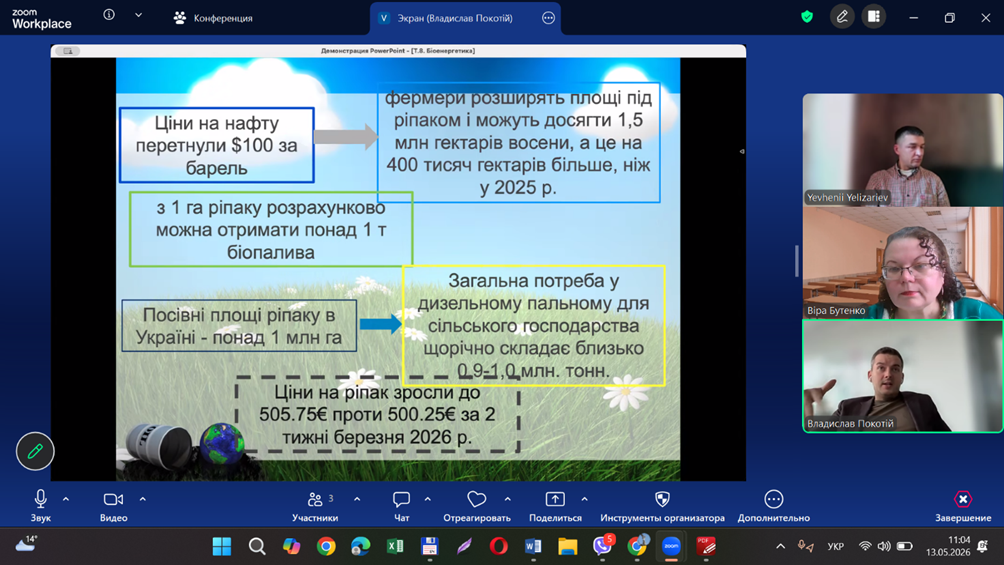The width and height of the screenshot is (1004, 565).
Task: Open the meeting info icon
Action: tap(109, 15)
